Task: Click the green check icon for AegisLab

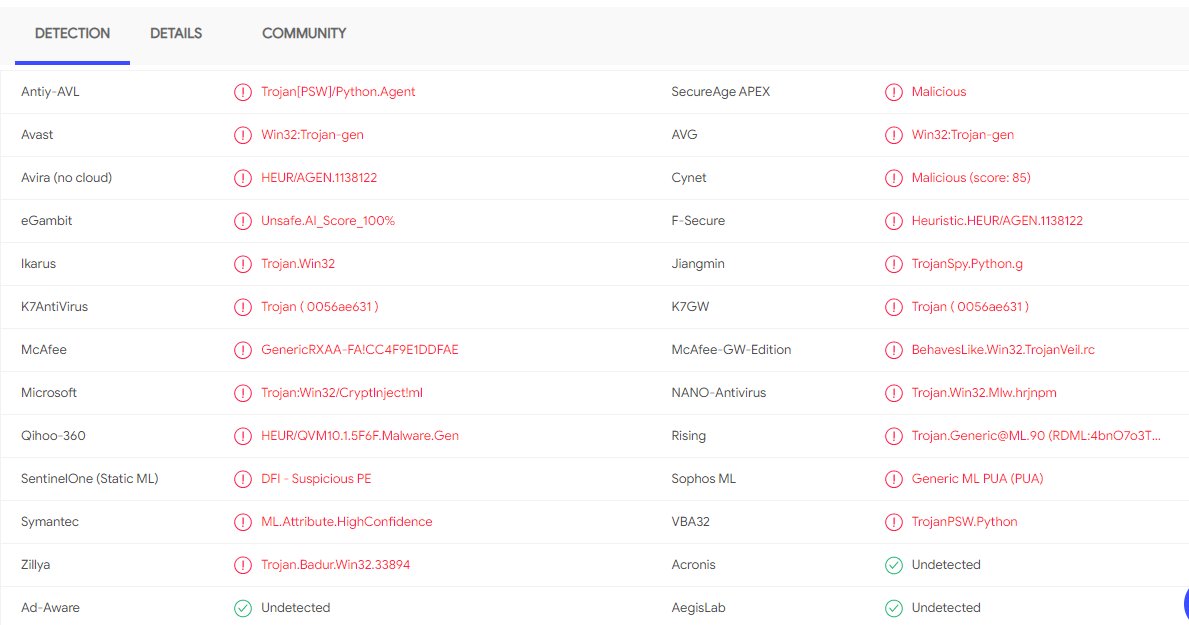Action: pyautogui.click(x=894, y=608)
